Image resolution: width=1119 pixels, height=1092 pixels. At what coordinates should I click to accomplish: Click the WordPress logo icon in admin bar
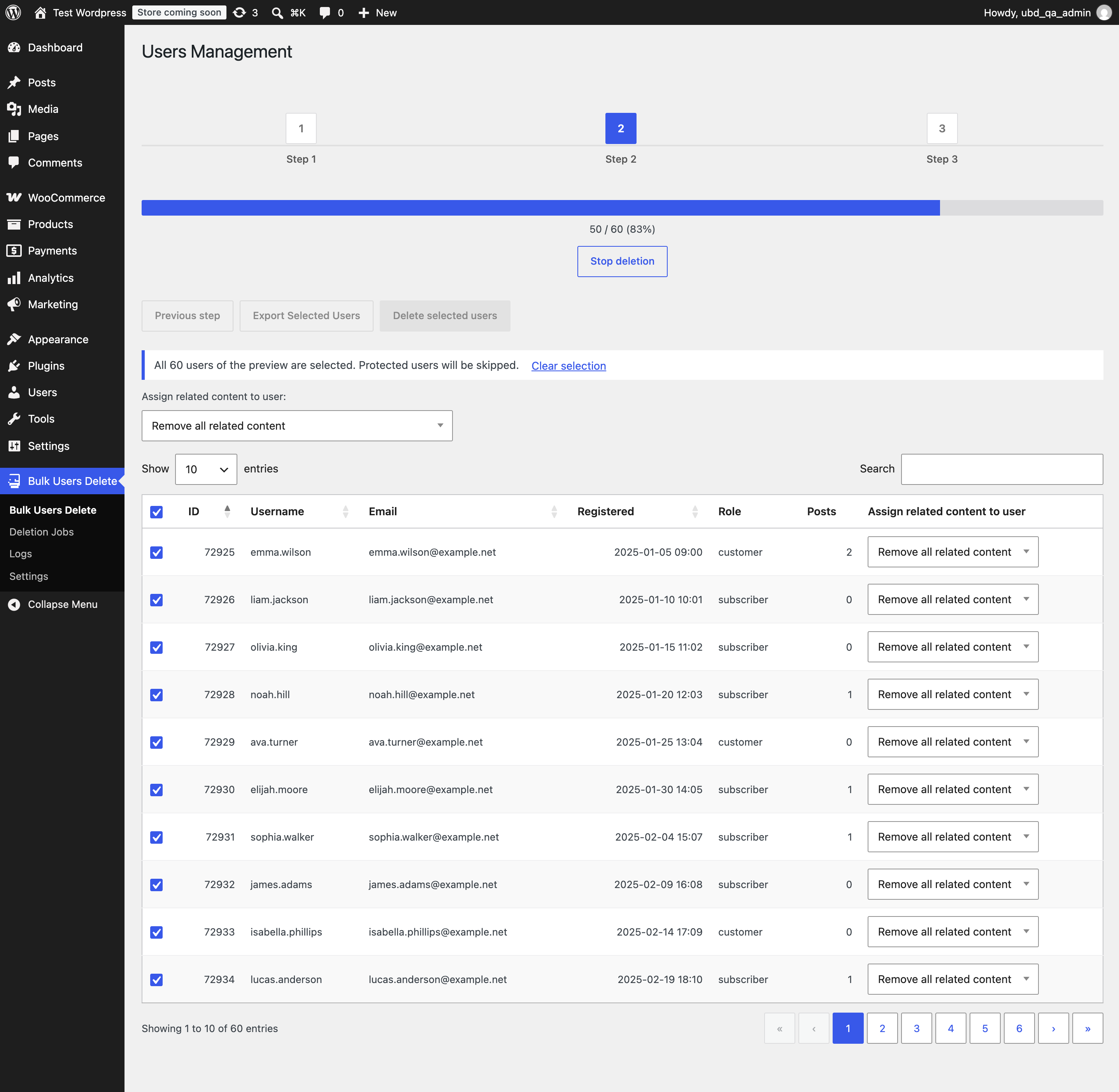click(x=14, y=12)
